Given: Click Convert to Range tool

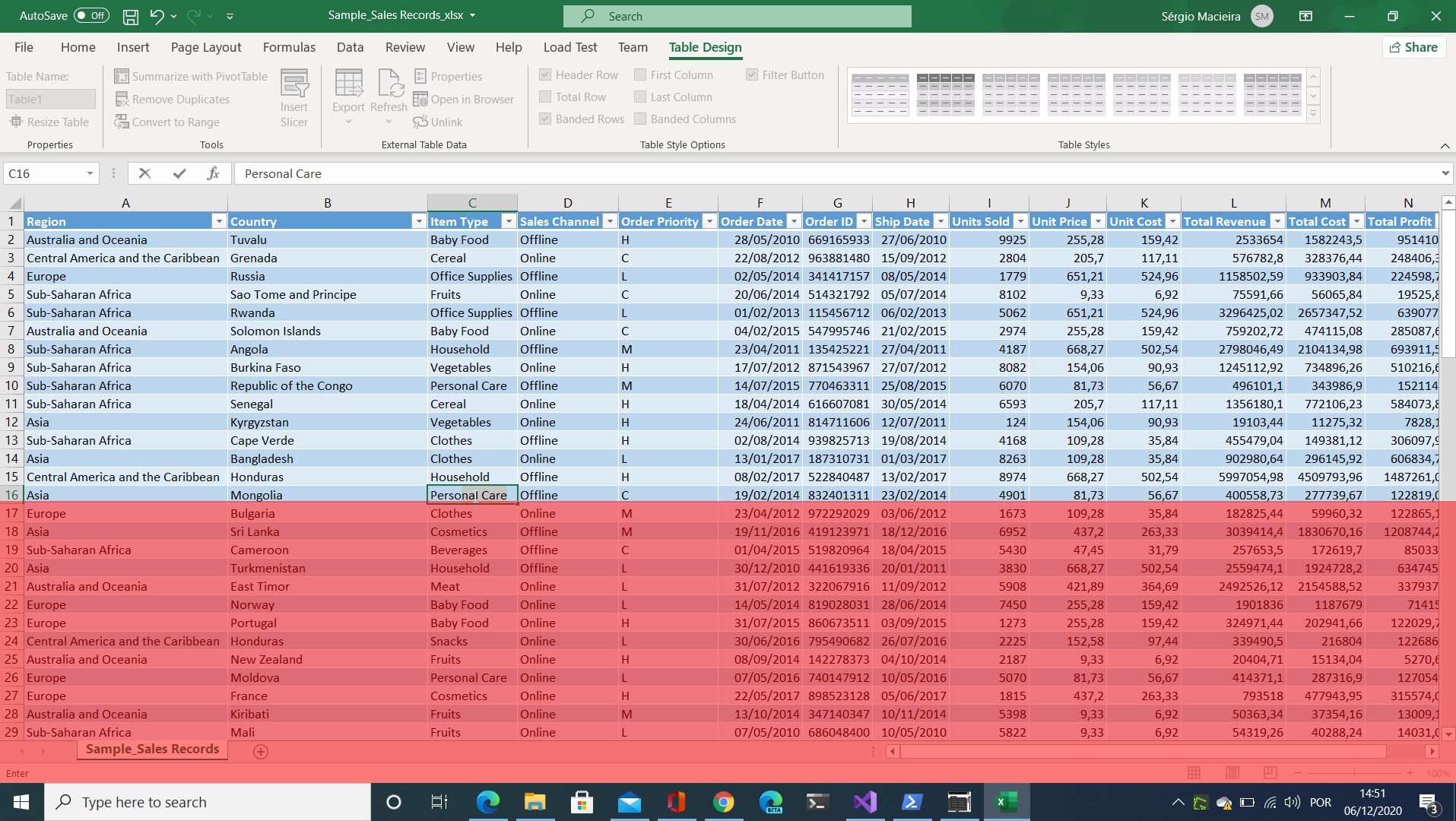Looking at the screenshot, I should [167, 122].
